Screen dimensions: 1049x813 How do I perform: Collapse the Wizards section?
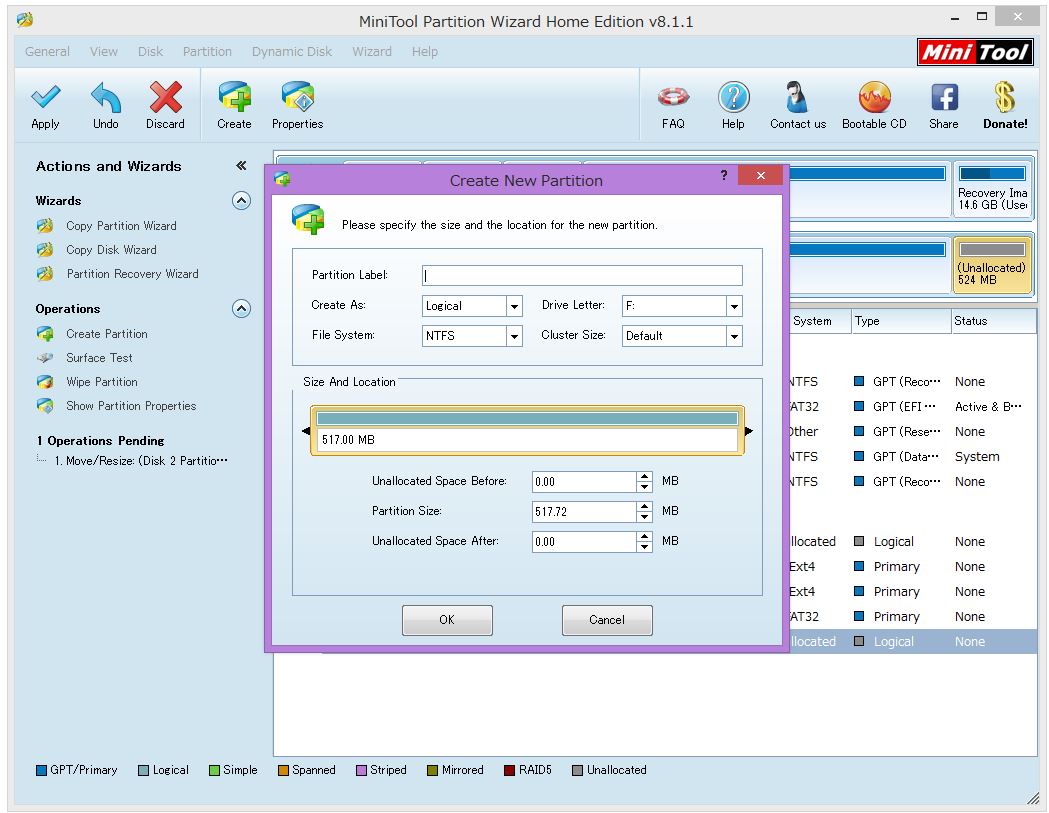(x=242, y=200)
